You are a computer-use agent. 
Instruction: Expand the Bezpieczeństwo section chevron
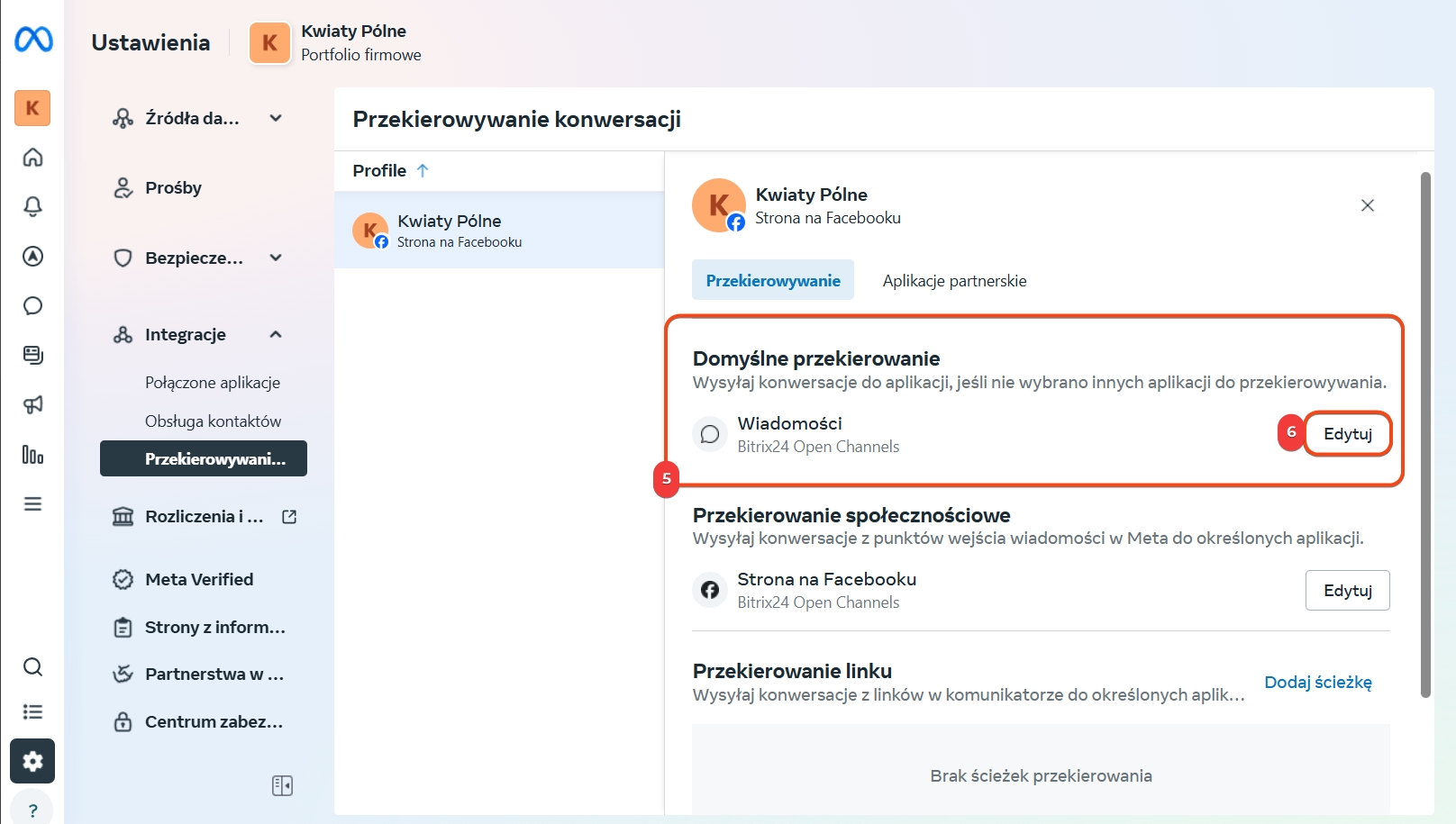(x=276, y=258)
